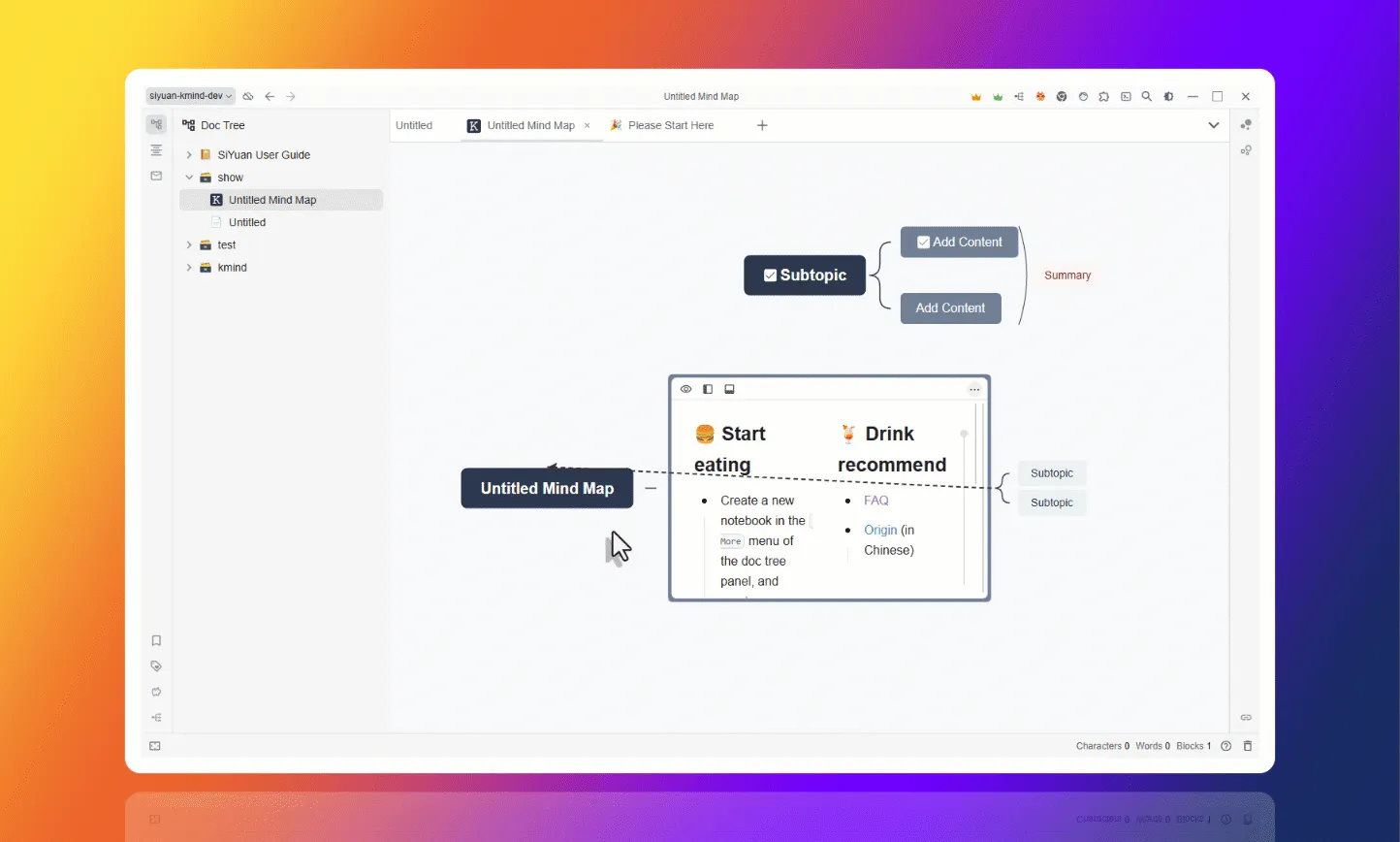Open the global graph icon in the right dock

pos(1246,150)
